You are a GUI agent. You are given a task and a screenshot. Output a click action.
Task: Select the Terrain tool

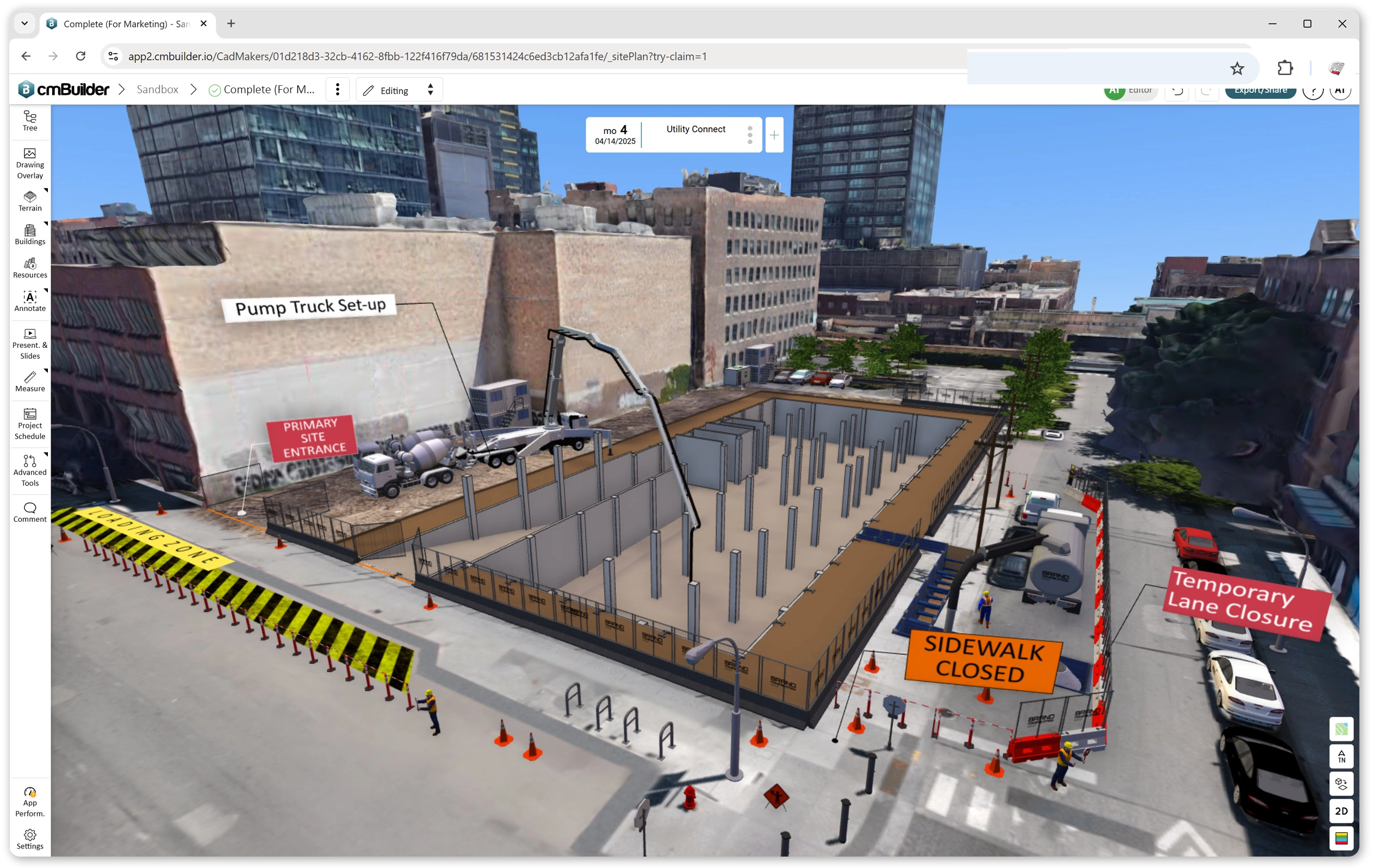point(30,201)
